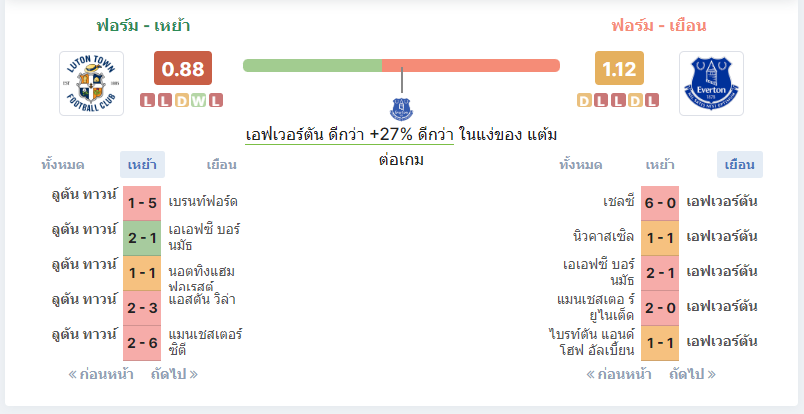Click Luton's yellow D form badge
The height and width of the screenshot is (414, 804).
[182, 101]
